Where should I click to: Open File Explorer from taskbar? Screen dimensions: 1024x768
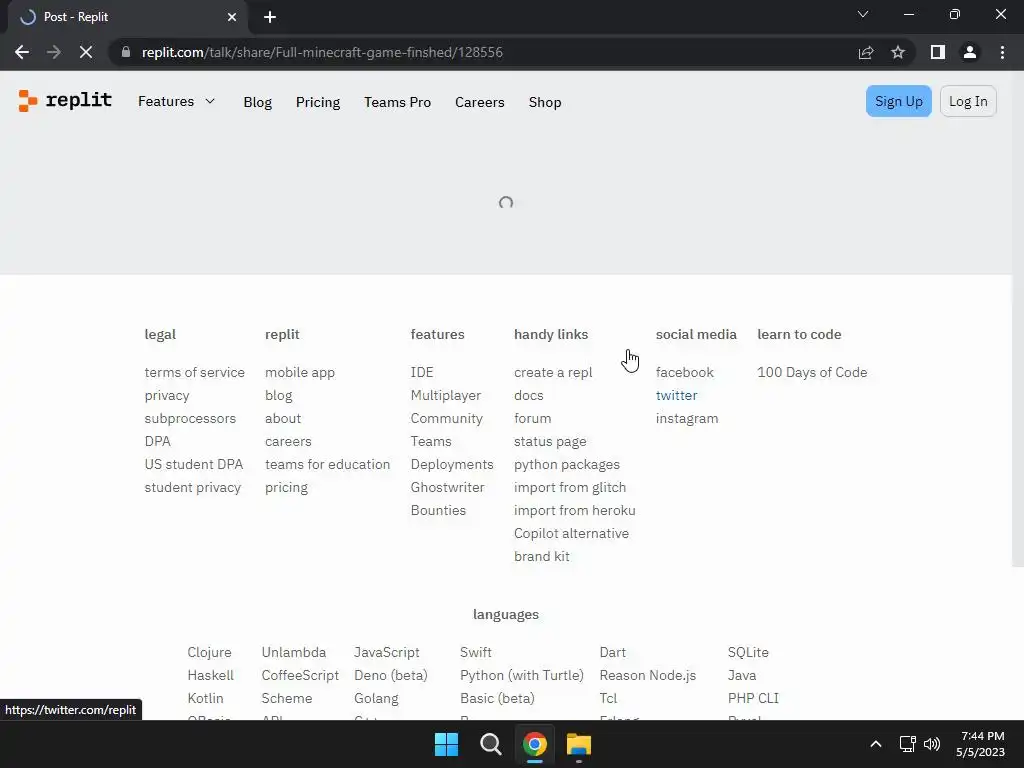click(x=579, y=744)
